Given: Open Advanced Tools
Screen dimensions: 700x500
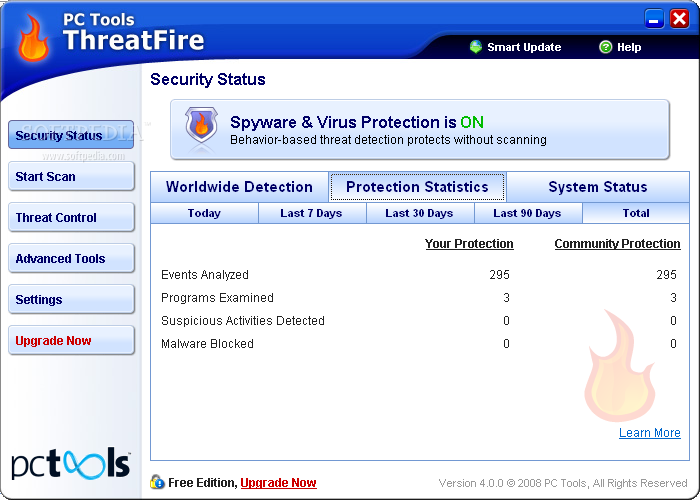Looking at the screenshot, I should click(70, 259).
